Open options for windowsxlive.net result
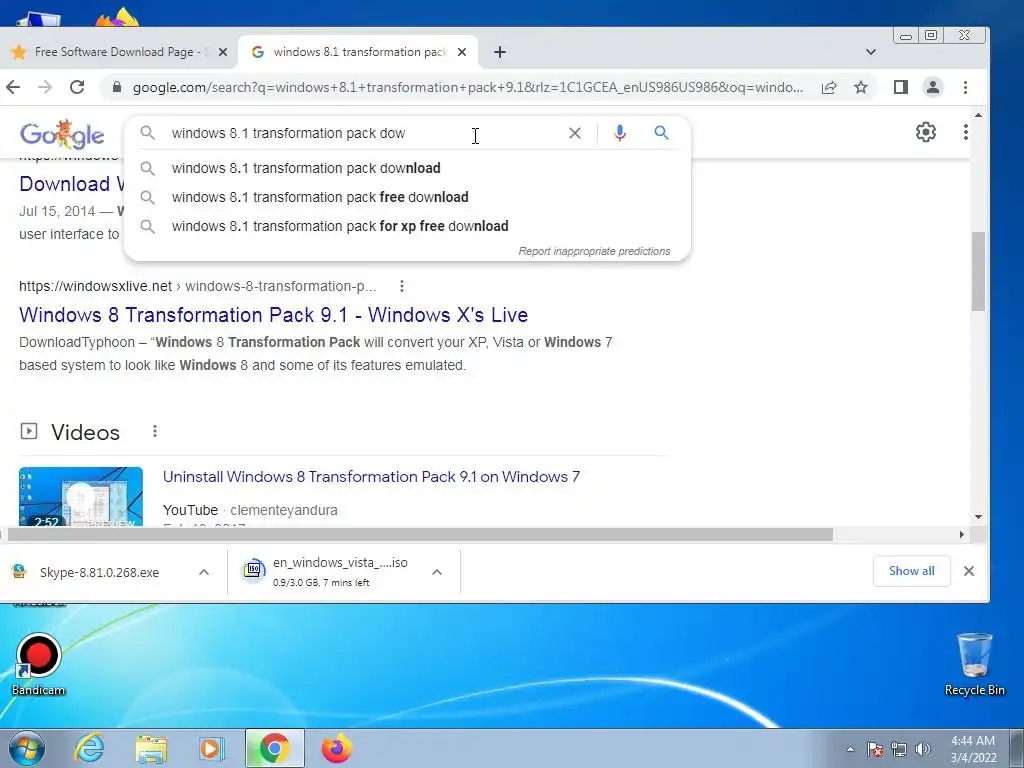This screenshot has height=768, width=1024. click(x=402, y=286)
